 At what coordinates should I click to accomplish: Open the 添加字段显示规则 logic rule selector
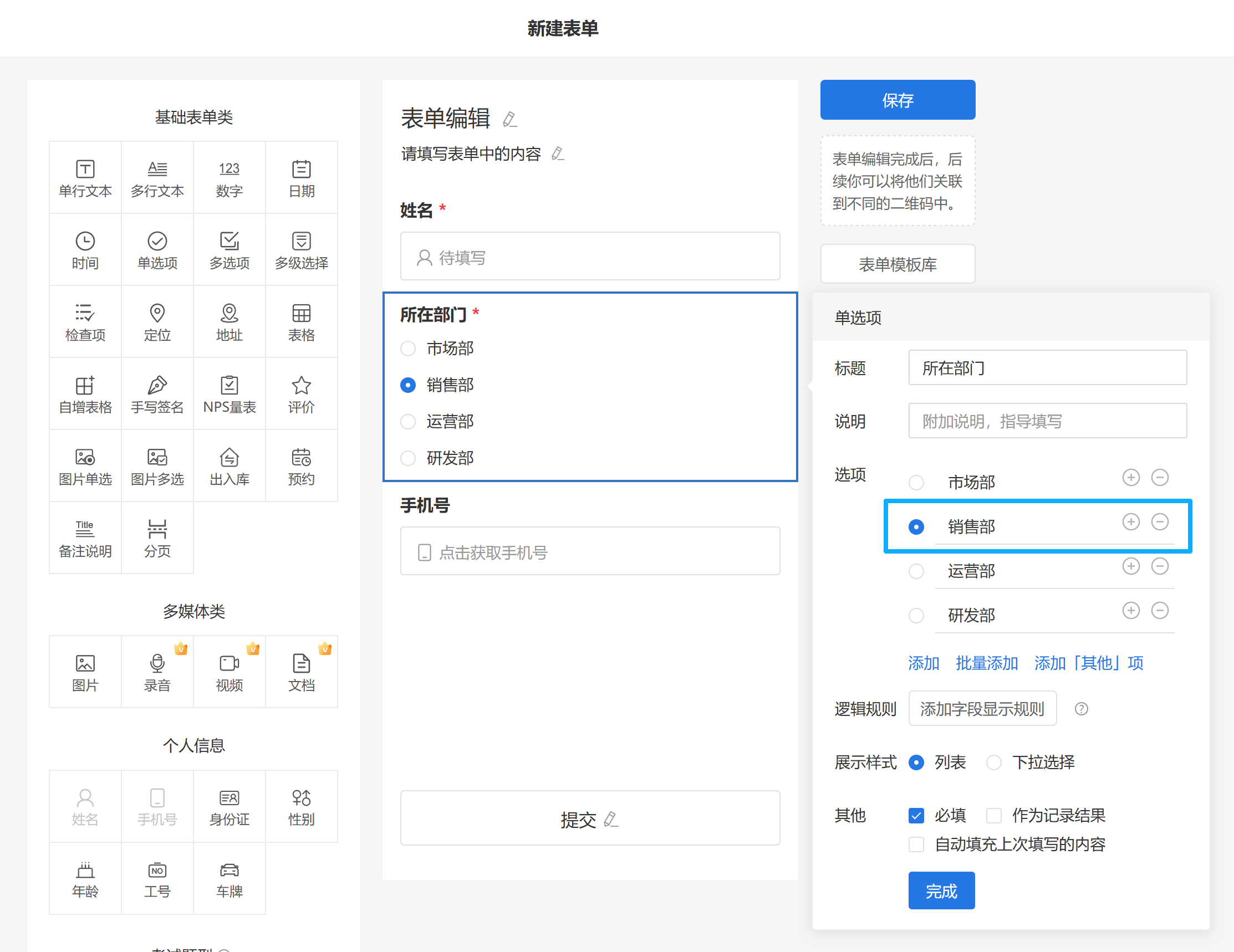pos(982,709)
